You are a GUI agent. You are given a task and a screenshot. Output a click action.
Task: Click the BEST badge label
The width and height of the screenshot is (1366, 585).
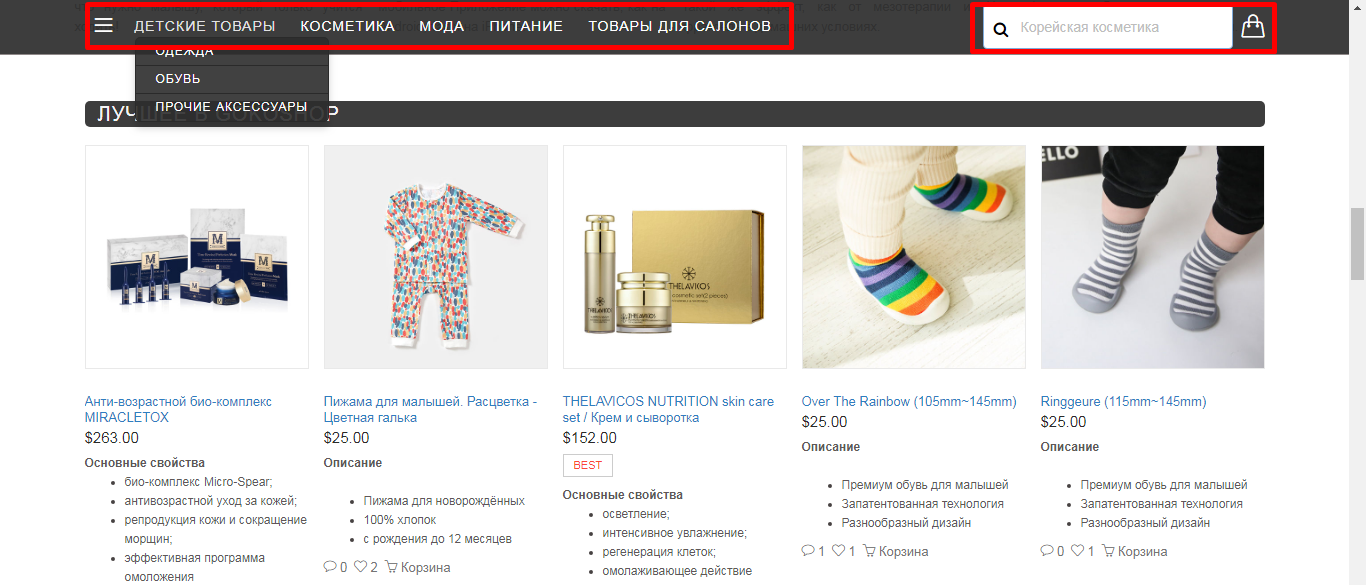coord(588,465)
